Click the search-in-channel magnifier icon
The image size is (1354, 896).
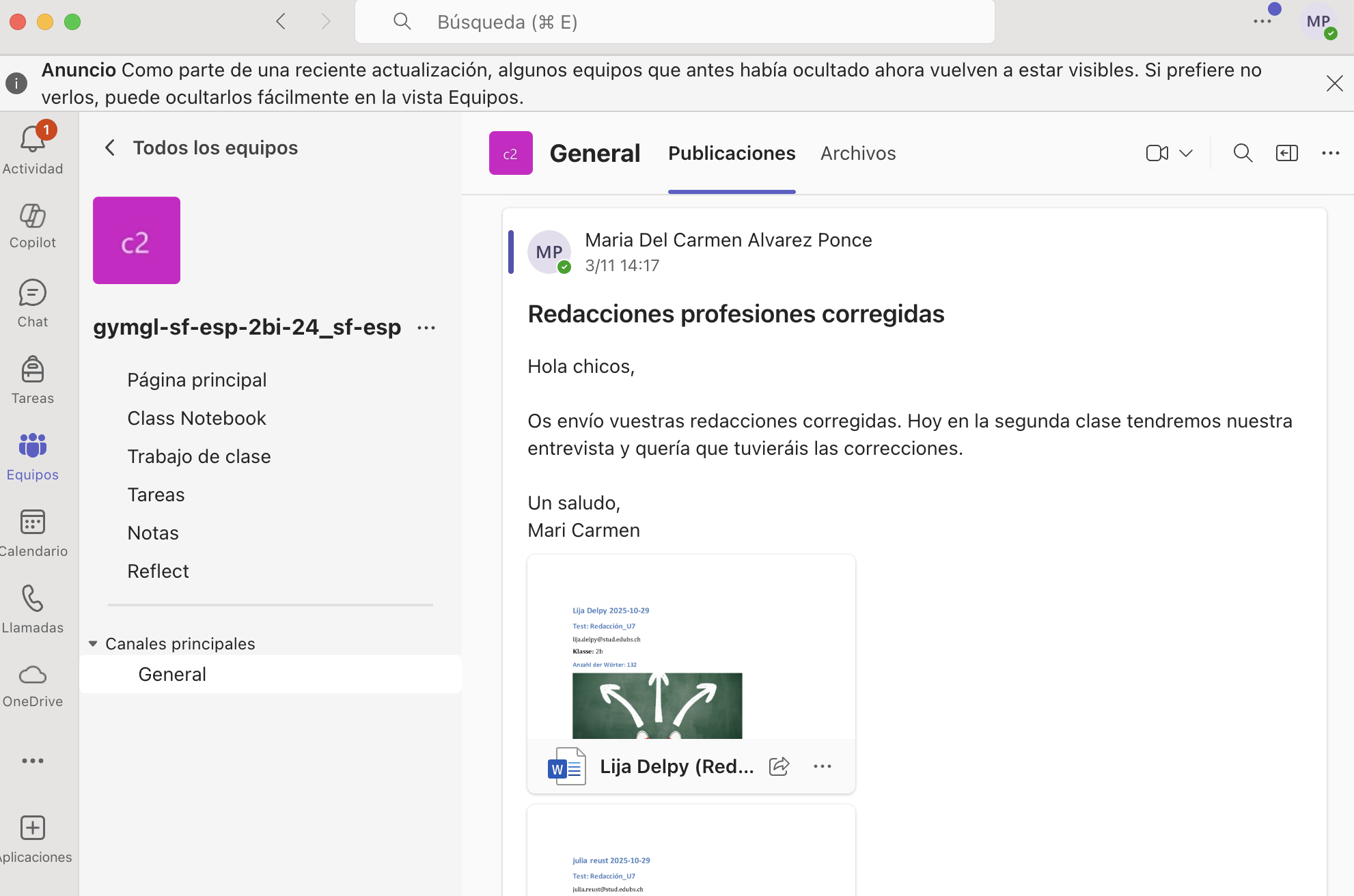click(x=1243, y=153)
